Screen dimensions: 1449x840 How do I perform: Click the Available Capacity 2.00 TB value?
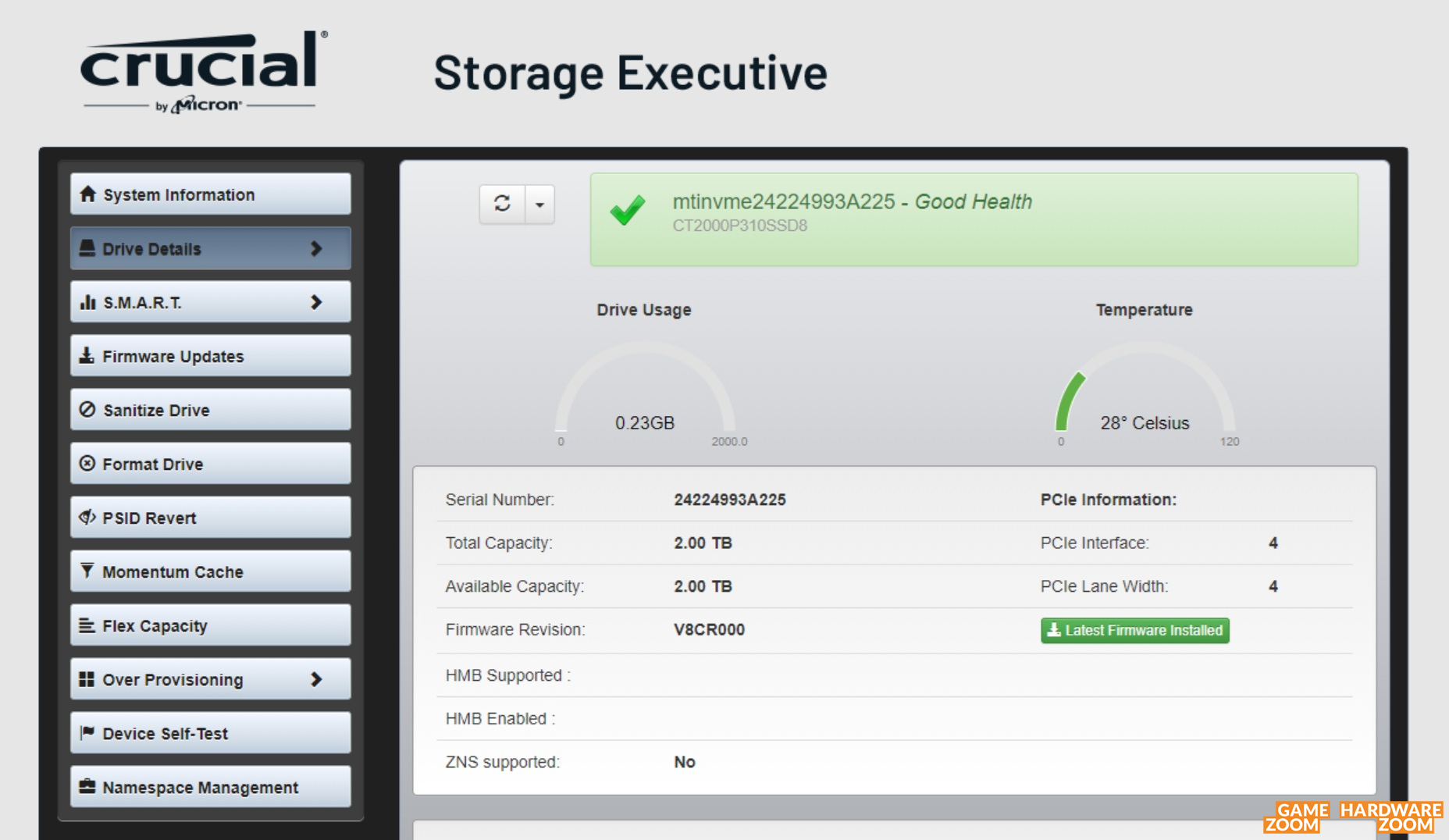pos(703,586)
